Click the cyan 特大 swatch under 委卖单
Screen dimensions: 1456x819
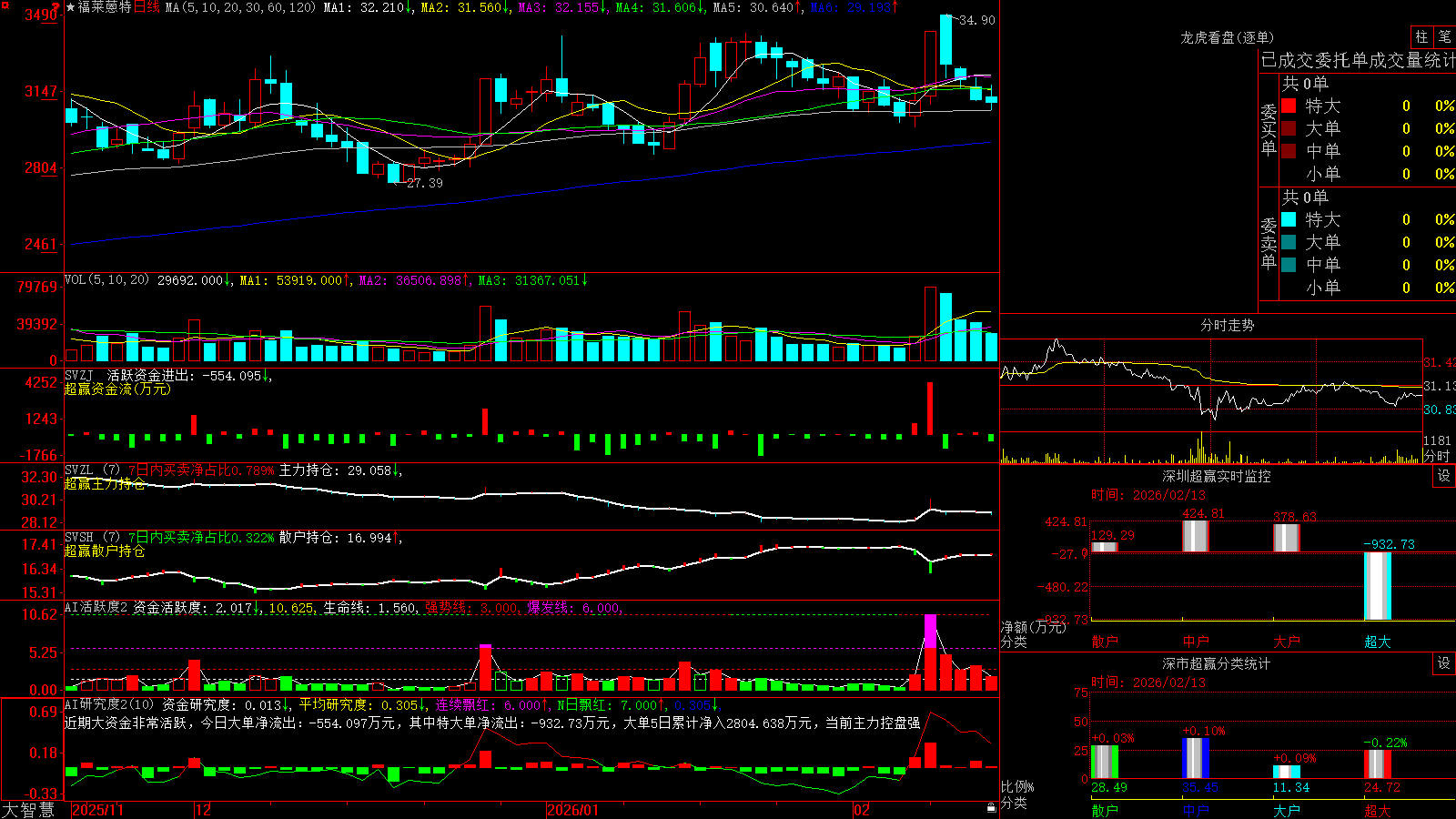click(1289, 219)
